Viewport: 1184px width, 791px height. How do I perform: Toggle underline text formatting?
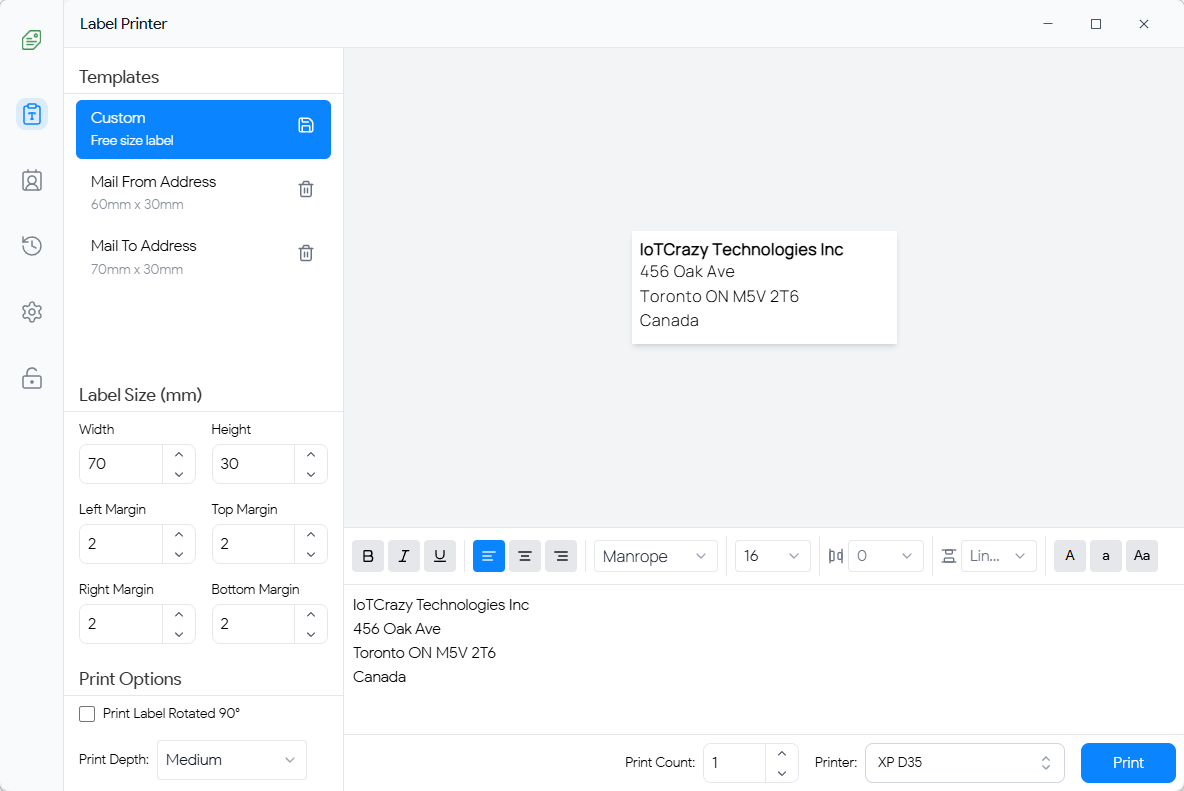440,556
